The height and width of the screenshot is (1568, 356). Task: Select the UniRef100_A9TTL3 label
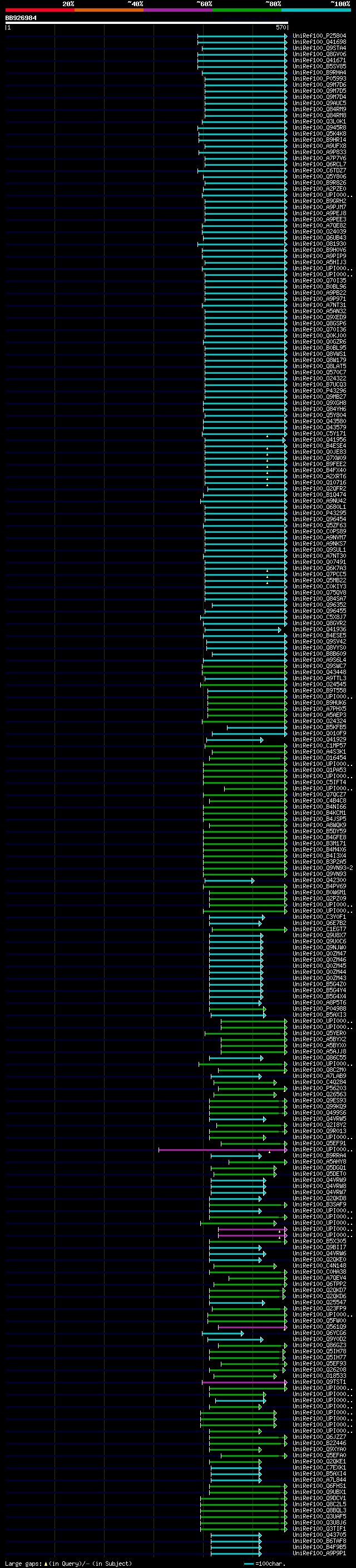click(319, 678)
